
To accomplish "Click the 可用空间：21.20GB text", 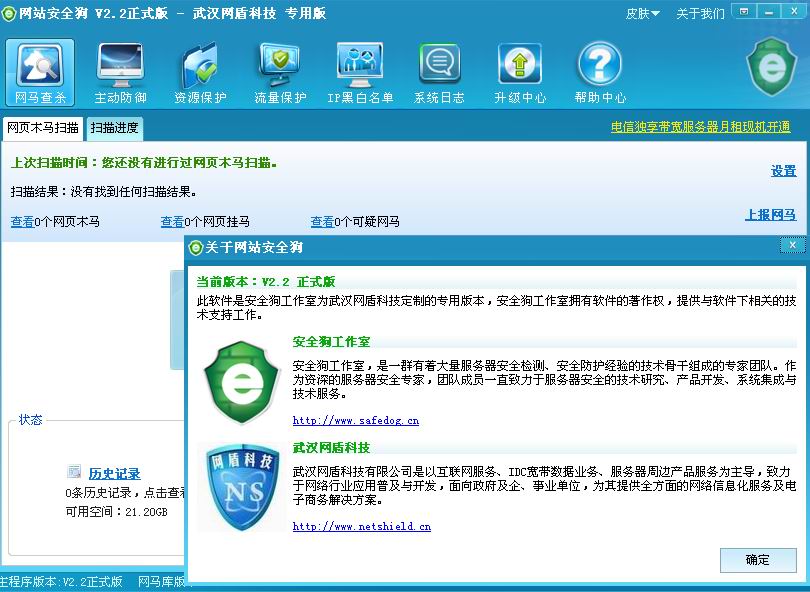I will (x=117, y=512).
